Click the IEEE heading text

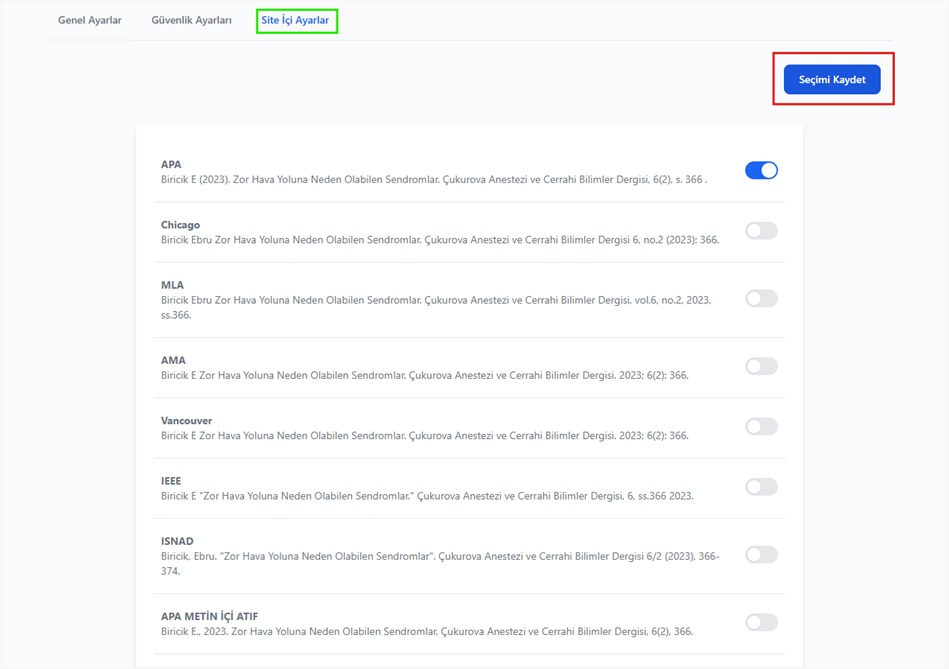(x=171, y=481)
